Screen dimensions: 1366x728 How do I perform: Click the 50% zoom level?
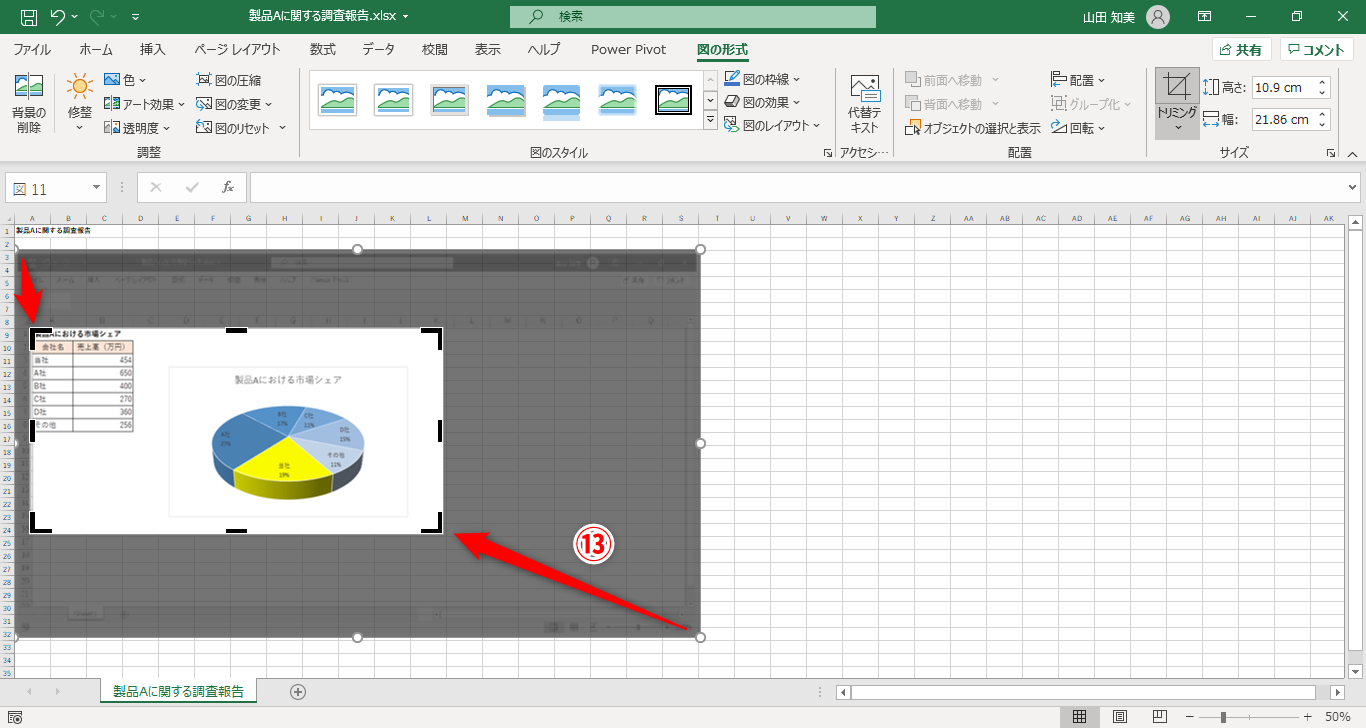click(1338, 717)
